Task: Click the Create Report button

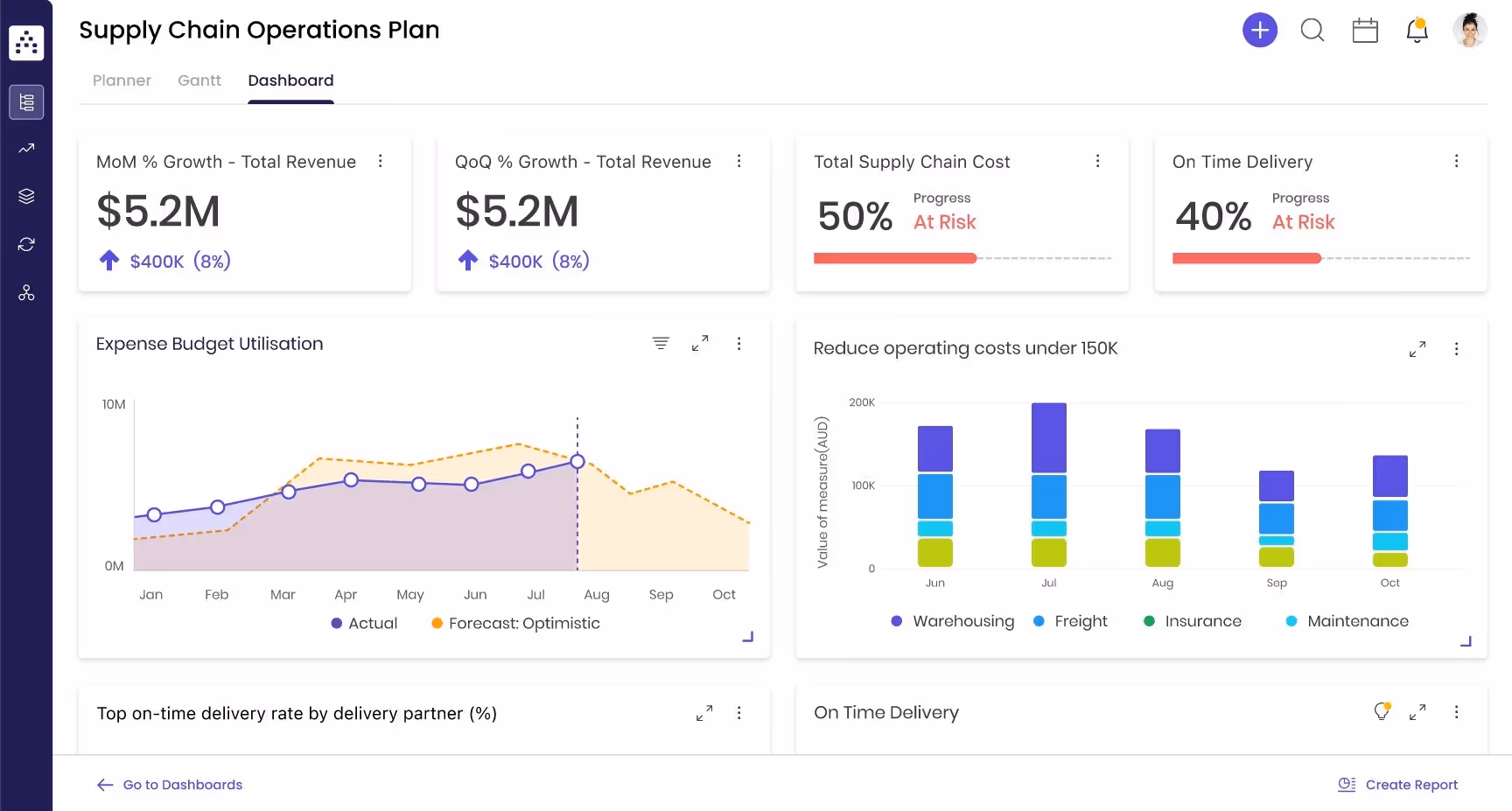Action: [1398, 784]
